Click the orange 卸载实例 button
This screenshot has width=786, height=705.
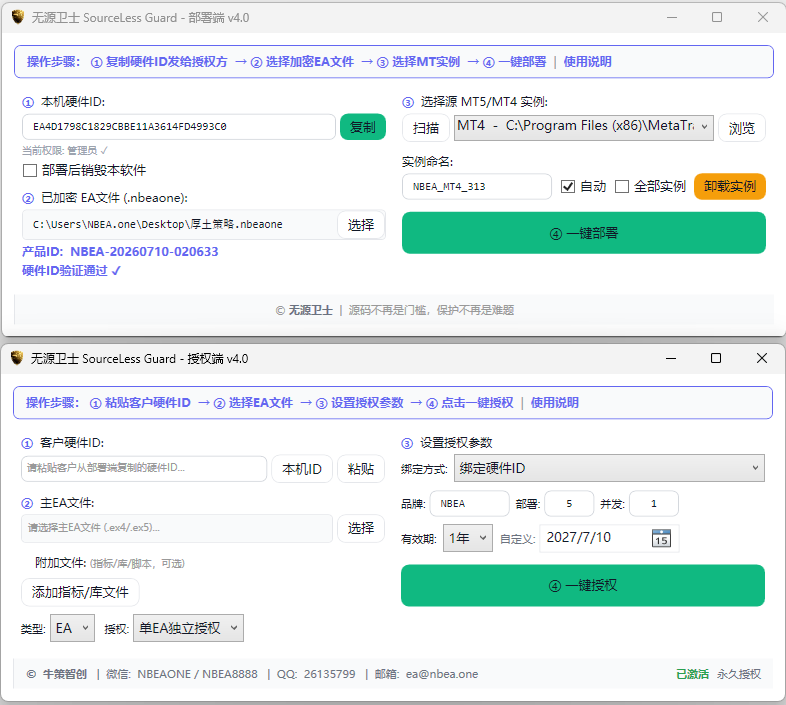coord(729,187)
